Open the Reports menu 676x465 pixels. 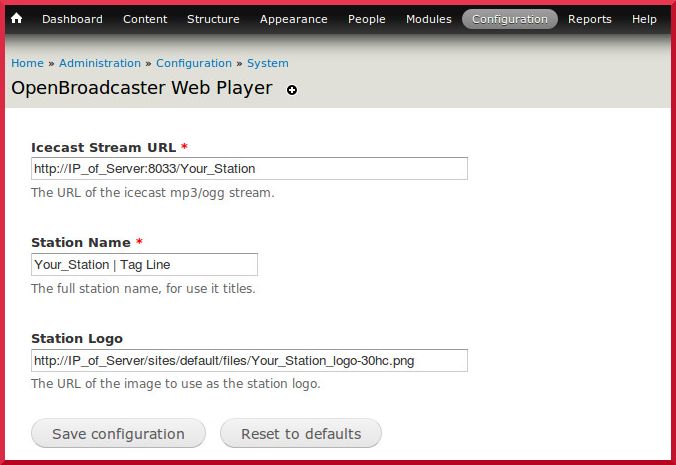click(x=589, y=19)
